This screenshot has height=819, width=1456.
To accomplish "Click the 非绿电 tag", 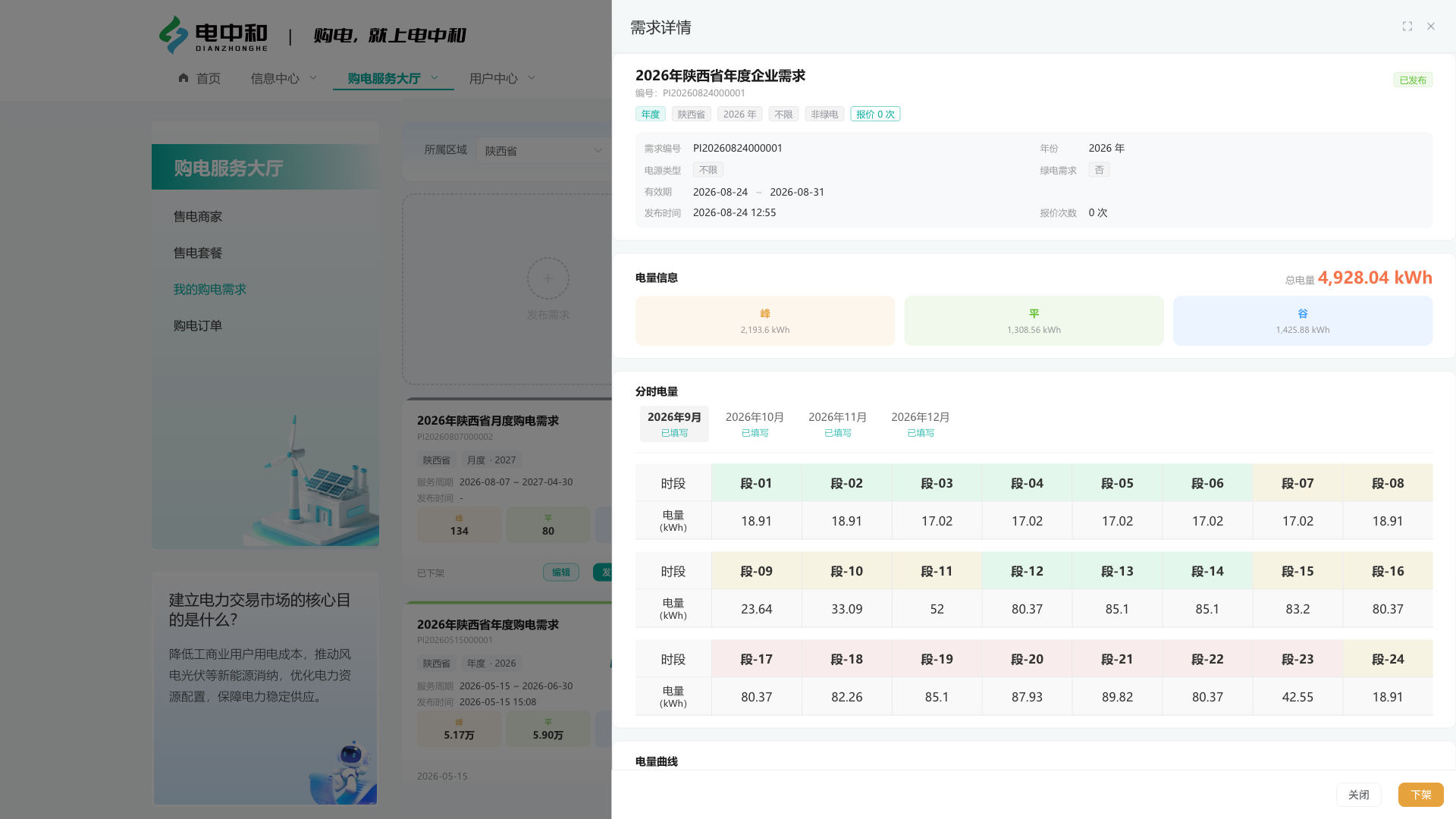I will coord(824,115).
